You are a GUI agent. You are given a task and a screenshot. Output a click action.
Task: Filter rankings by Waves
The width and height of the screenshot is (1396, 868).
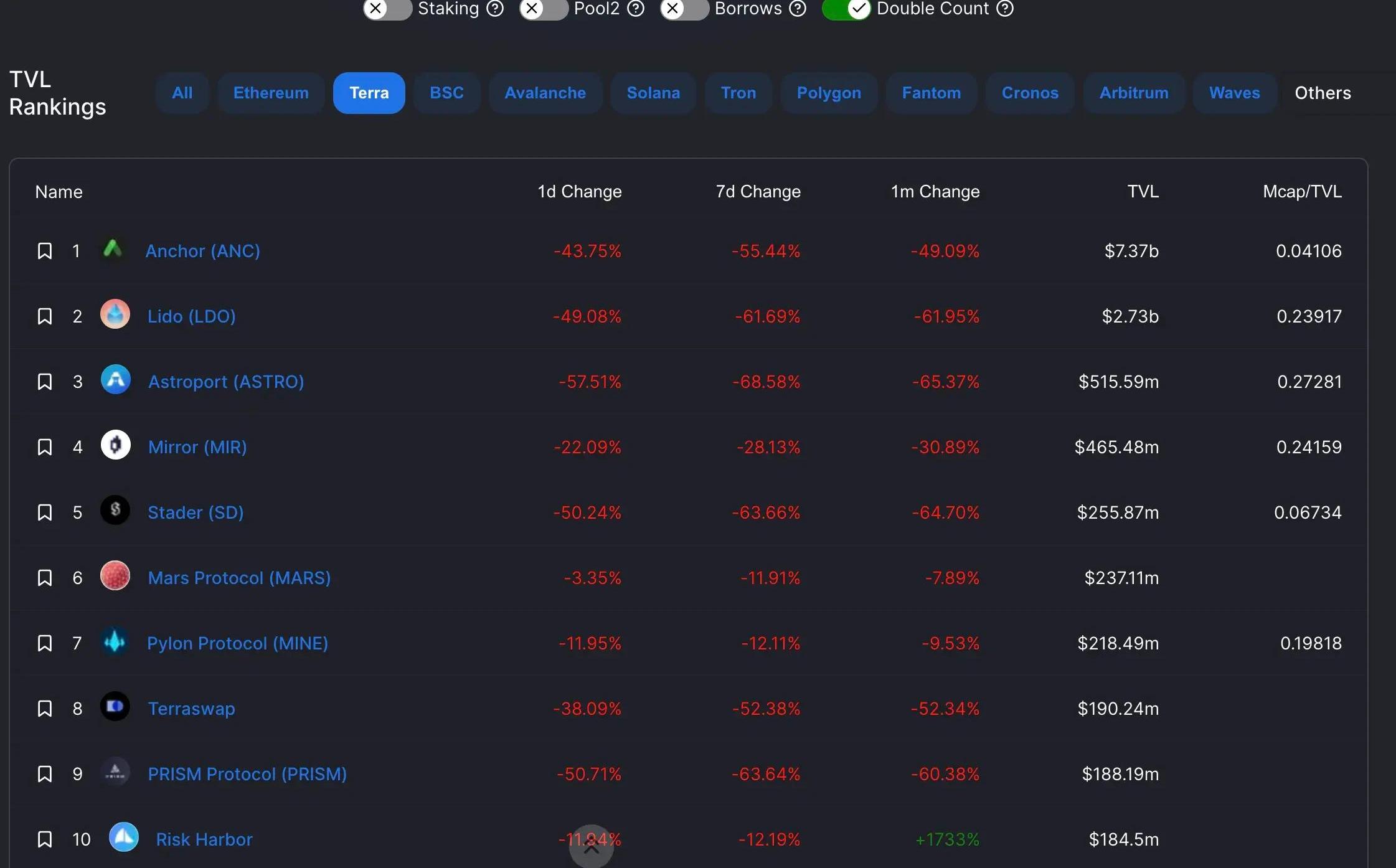(1235, 93)
